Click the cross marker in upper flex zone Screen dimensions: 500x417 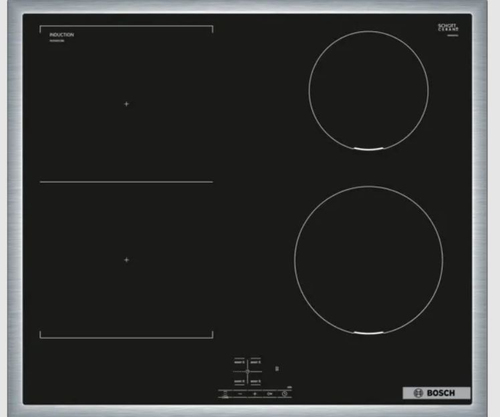(126, 104)
